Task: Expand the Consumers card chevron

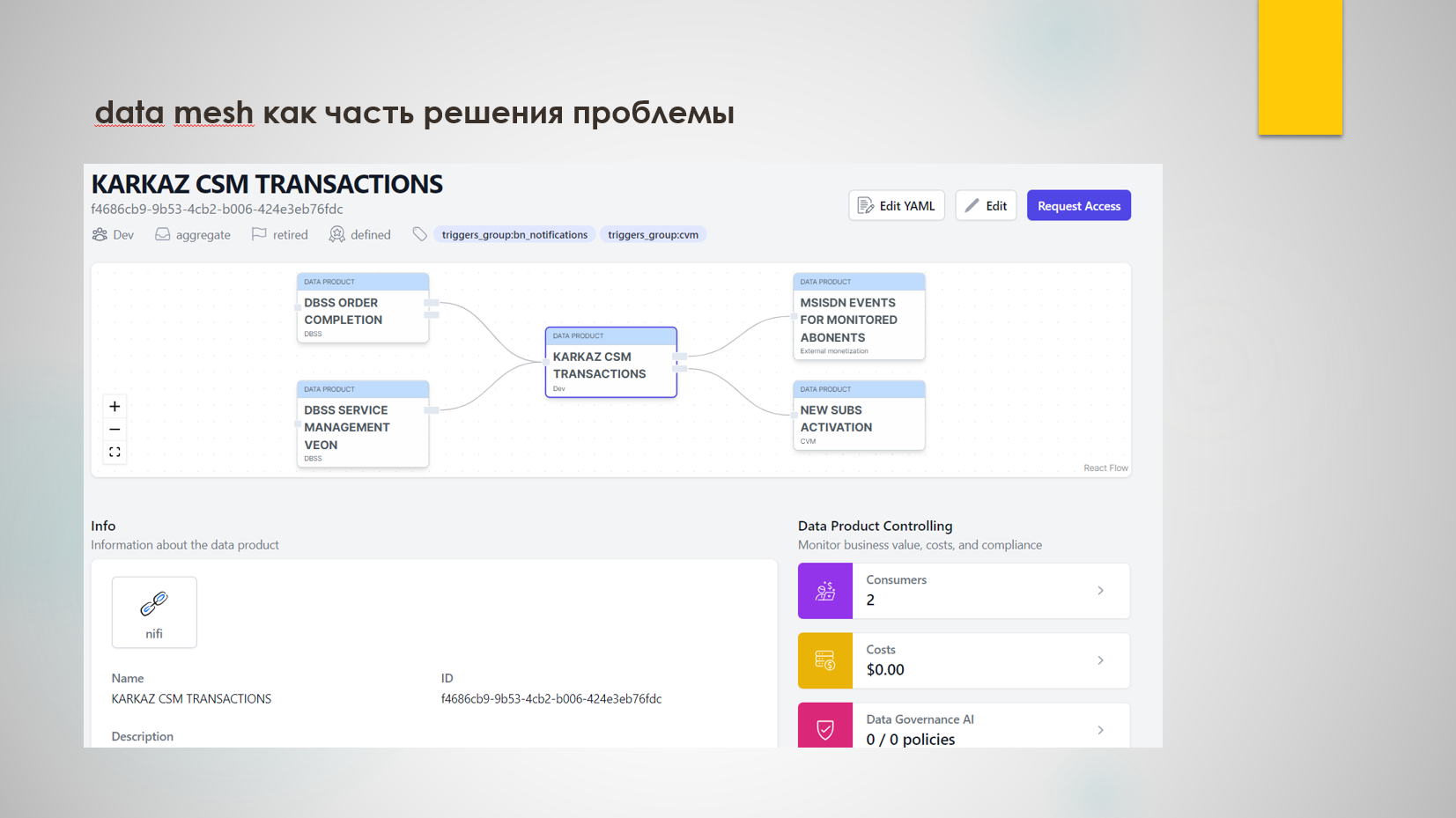Action: [1100, 591]
